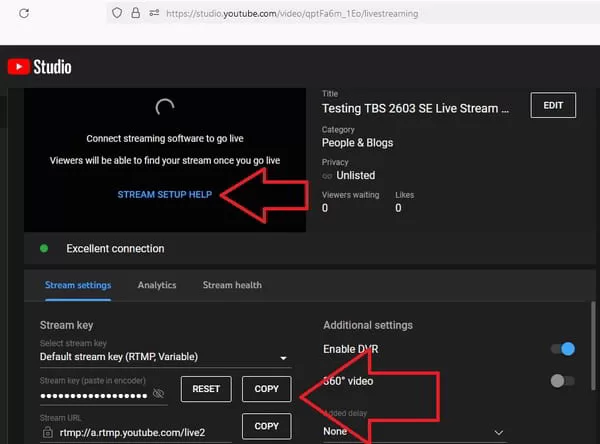Click the Additional settings heading

pyautogui.click(x=368, y=325)
